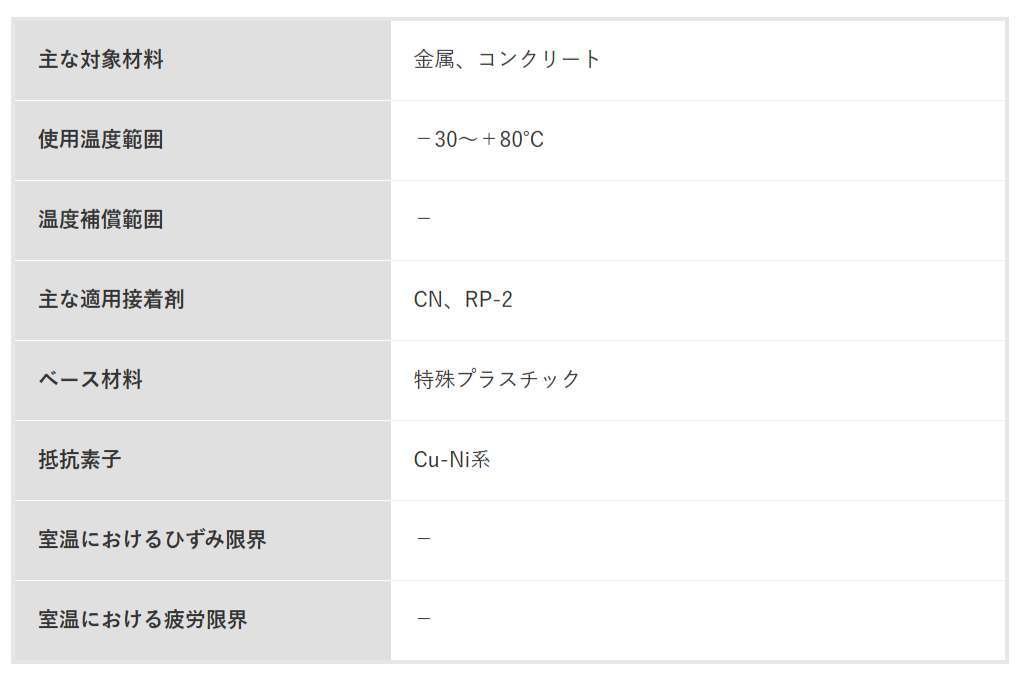Image resolution: width=1018 pixels, height=681 pixels.
Task: Select the 特殊プラスチック value text
Action: [497, 379]
